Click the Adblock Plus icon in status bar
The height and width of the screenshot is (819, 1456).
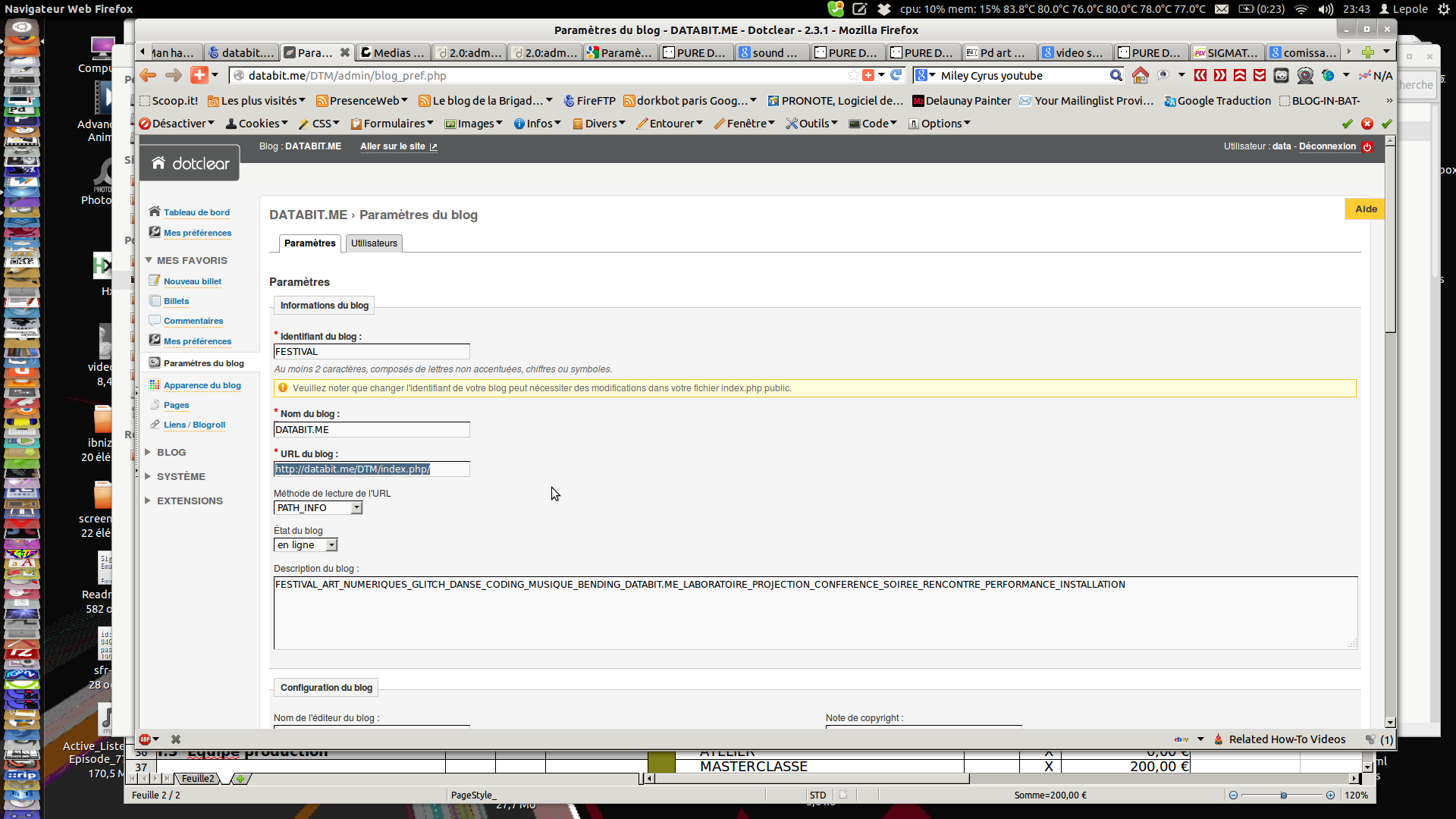pos(145,739)
